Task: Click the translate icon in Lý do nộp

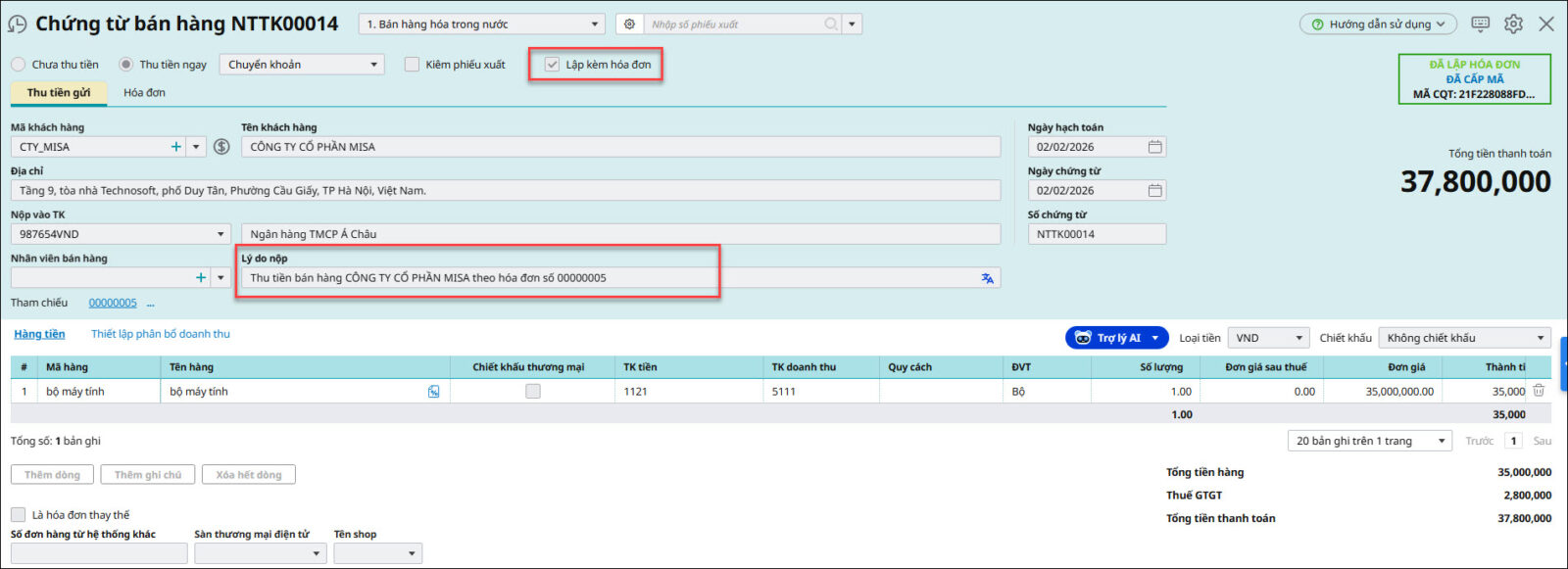Action: pyautogui.click(x=987, y=278)
